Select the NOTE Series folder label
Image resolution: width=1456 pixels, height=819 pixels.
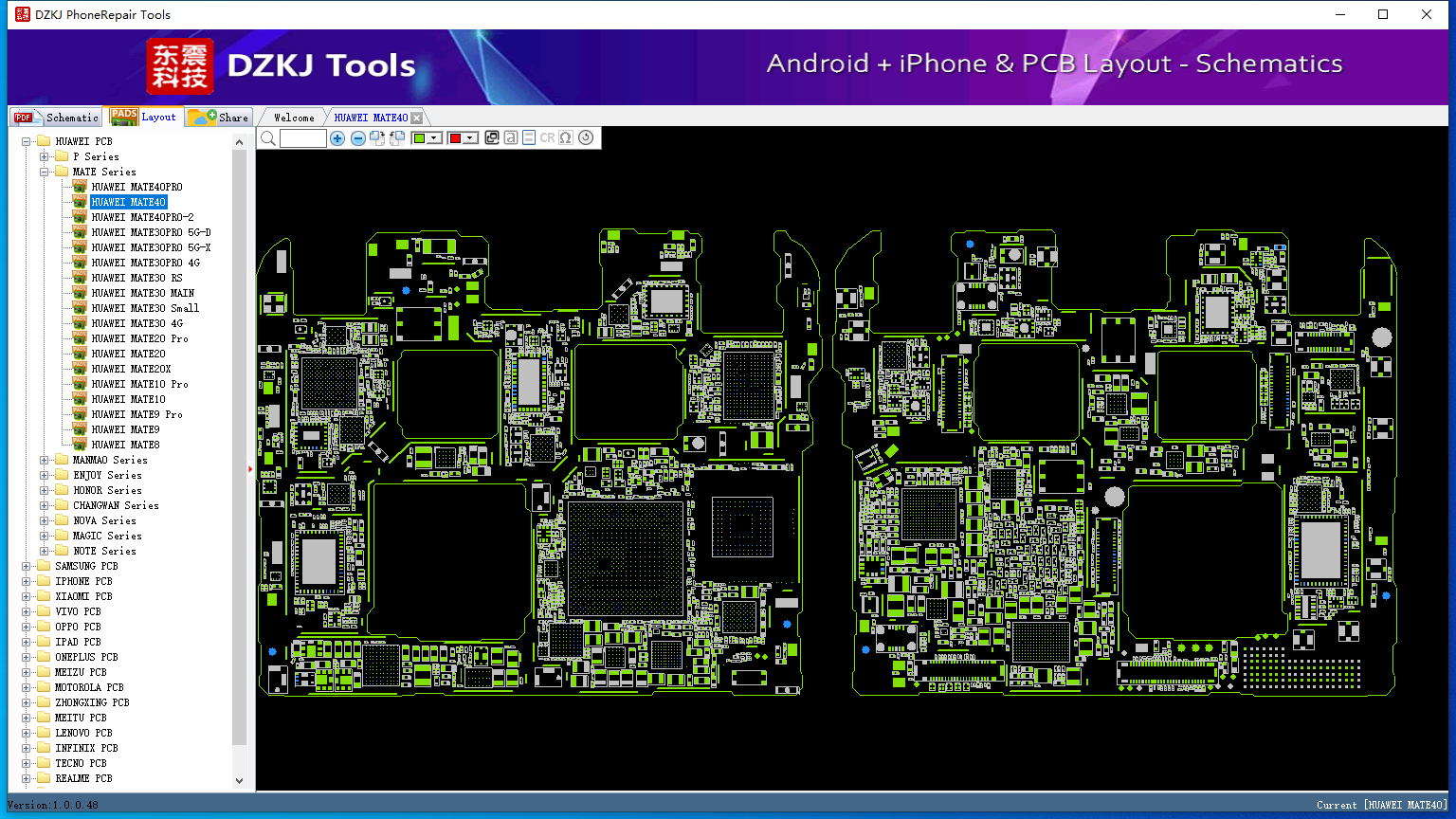pos(104,551)
